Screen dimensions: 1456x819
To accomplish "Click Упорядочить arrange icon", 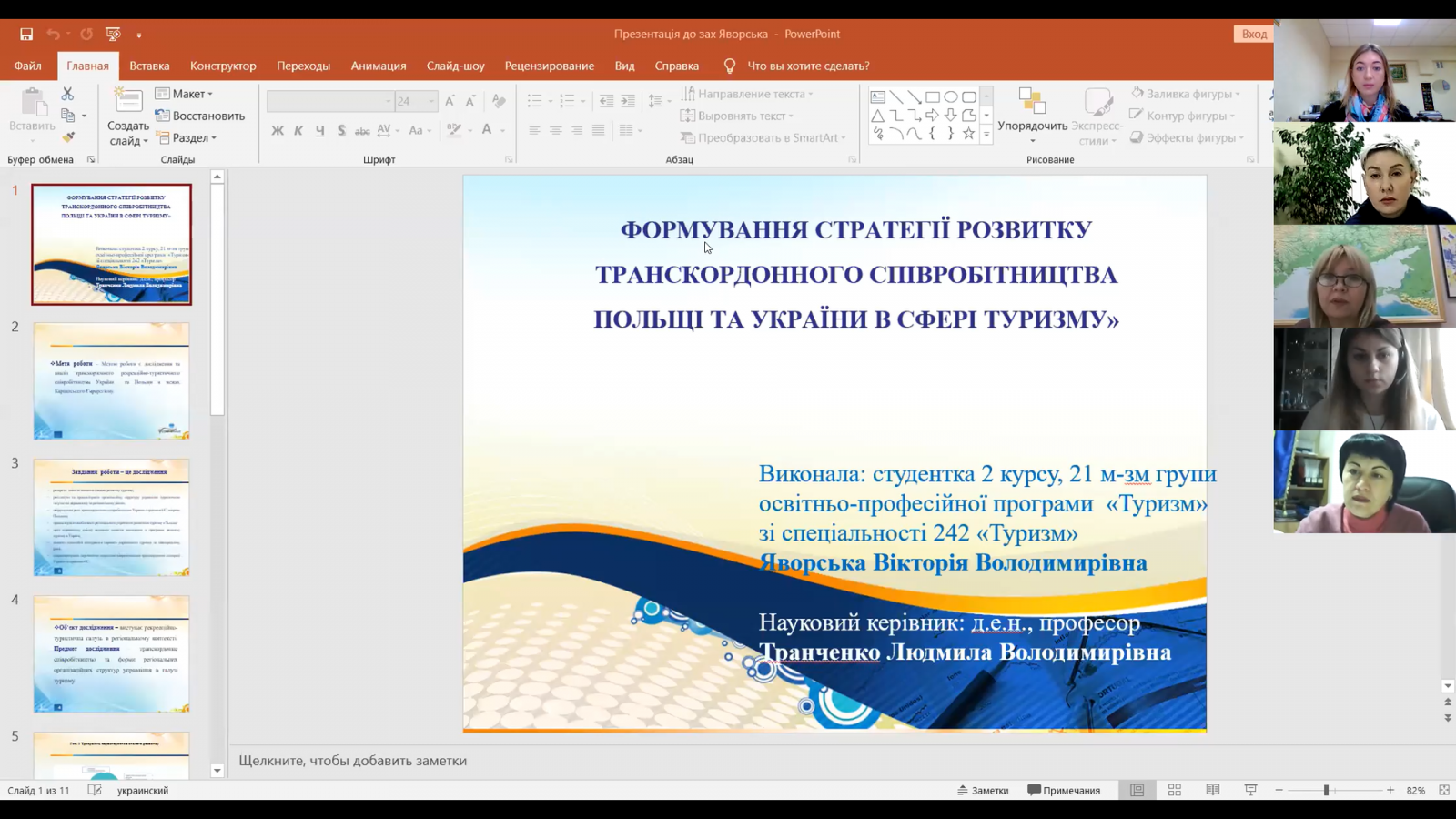I will pyautogui.click(x=1032, y=101).
